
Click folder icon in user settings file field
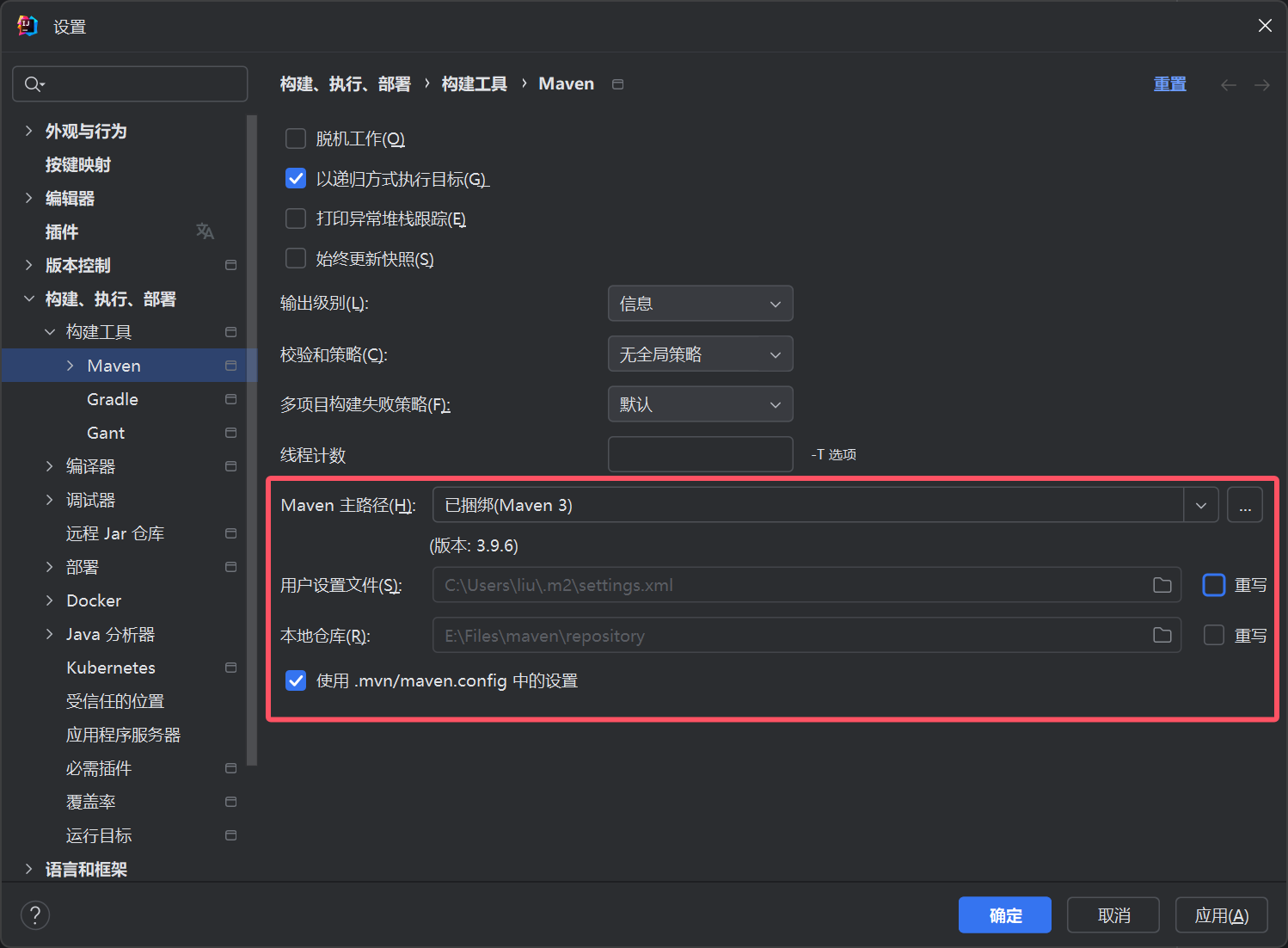(x=1162, y=585)
